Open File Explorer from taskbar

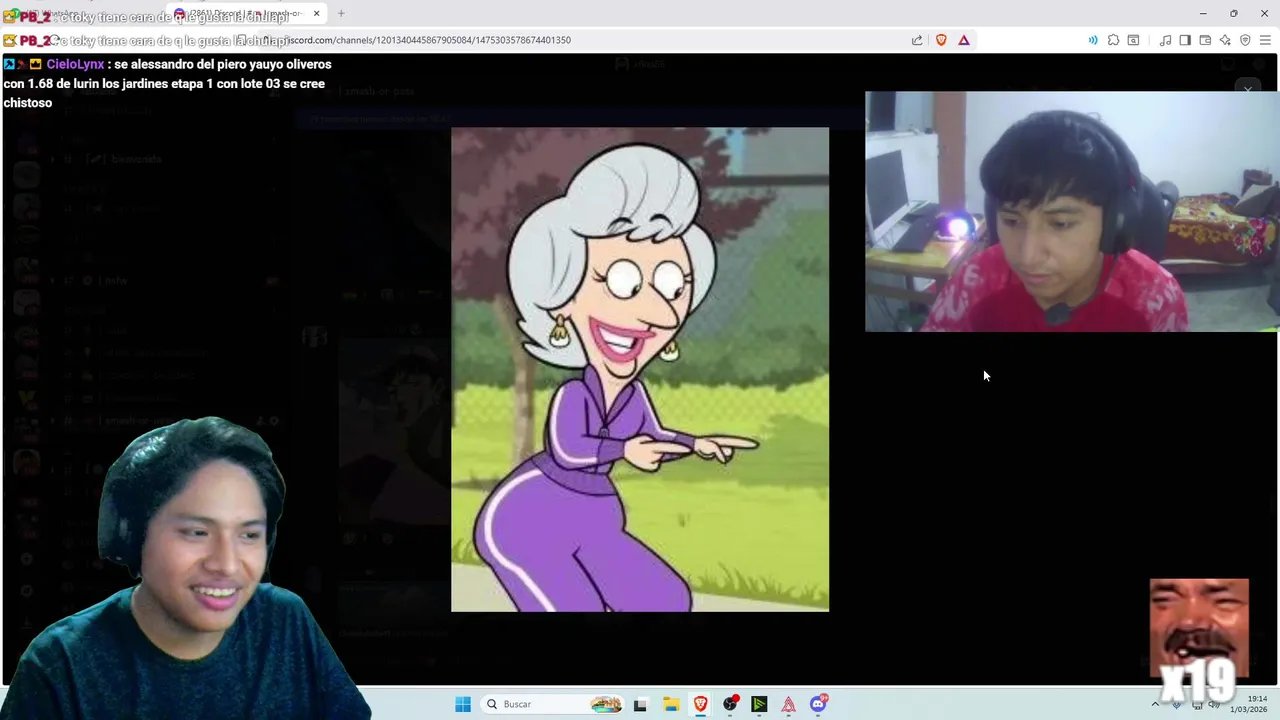point(671,704)
